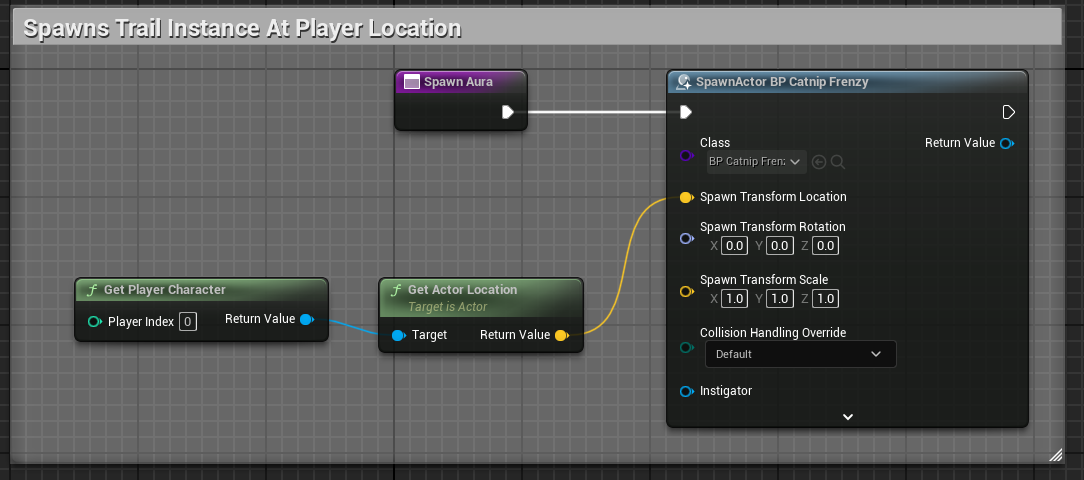This screenshot has height=480, width=1084.
Task: Open the BP Catnip Frenzy class dropdown
Action: tap(756, 162)
